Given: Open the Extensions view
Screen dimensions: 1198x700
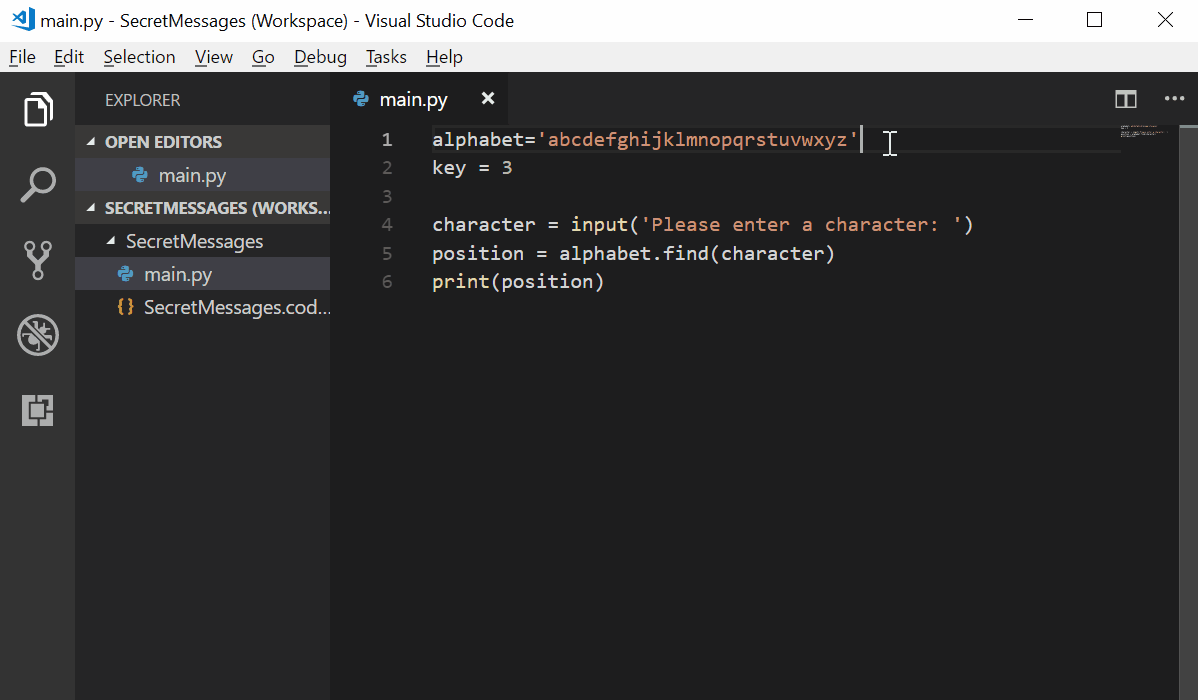Looking at the screenshot, I should click(x=37, y=410).
